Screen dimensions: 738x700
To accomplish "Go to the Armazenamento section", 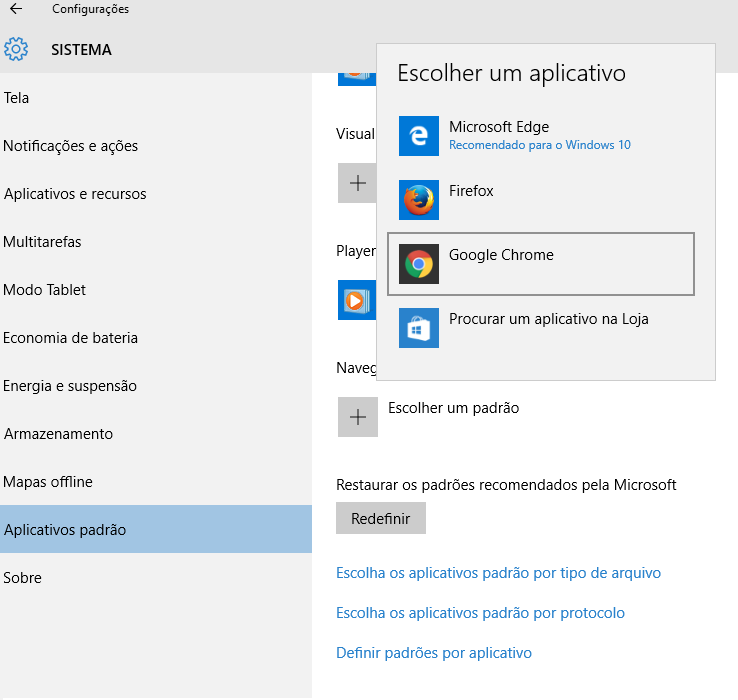I will tap(156, 434).
